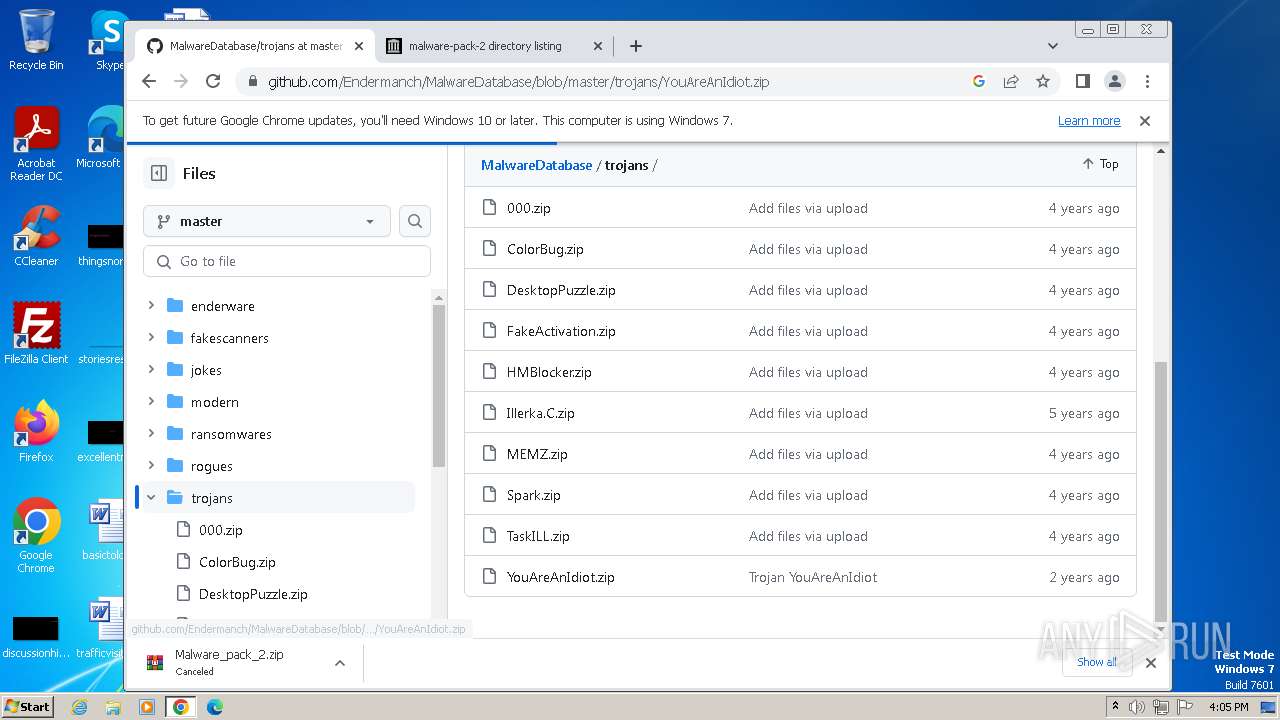
Task: Expand the fakescanners folder
Action: (x=151, y=338)
